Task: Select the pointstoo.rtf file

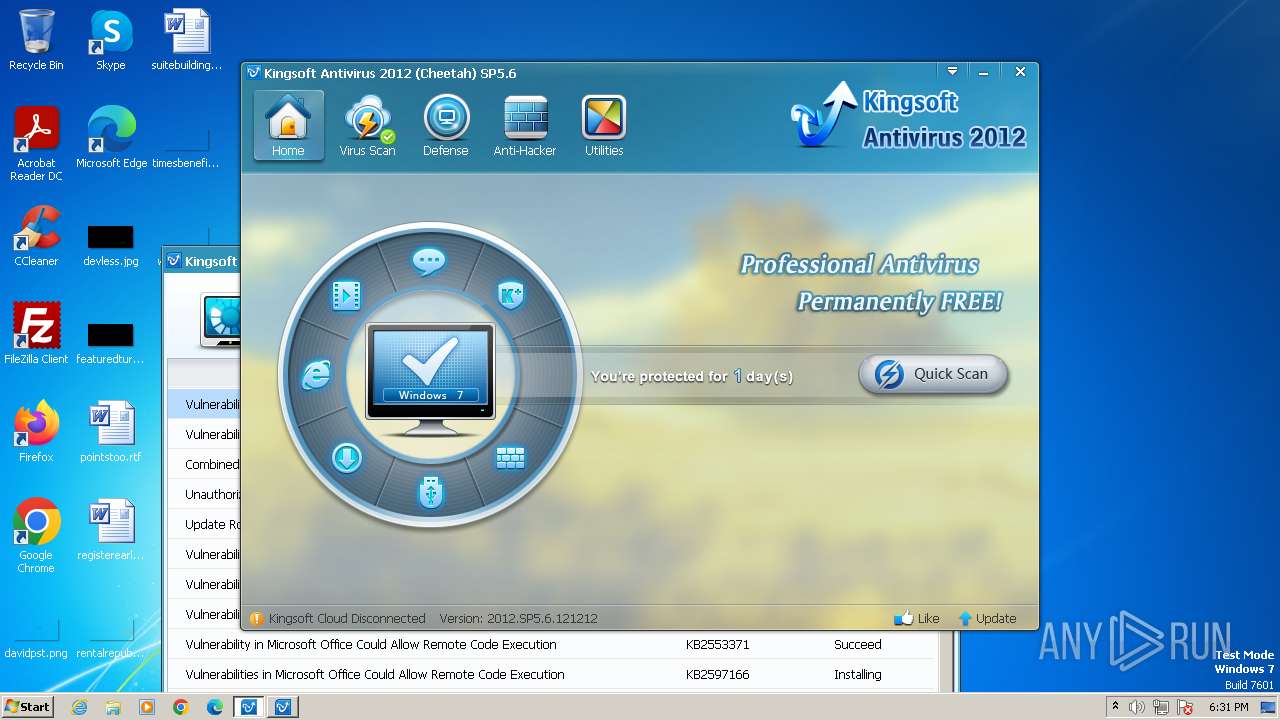Action: pyautogui.click(x=110, y=432)
